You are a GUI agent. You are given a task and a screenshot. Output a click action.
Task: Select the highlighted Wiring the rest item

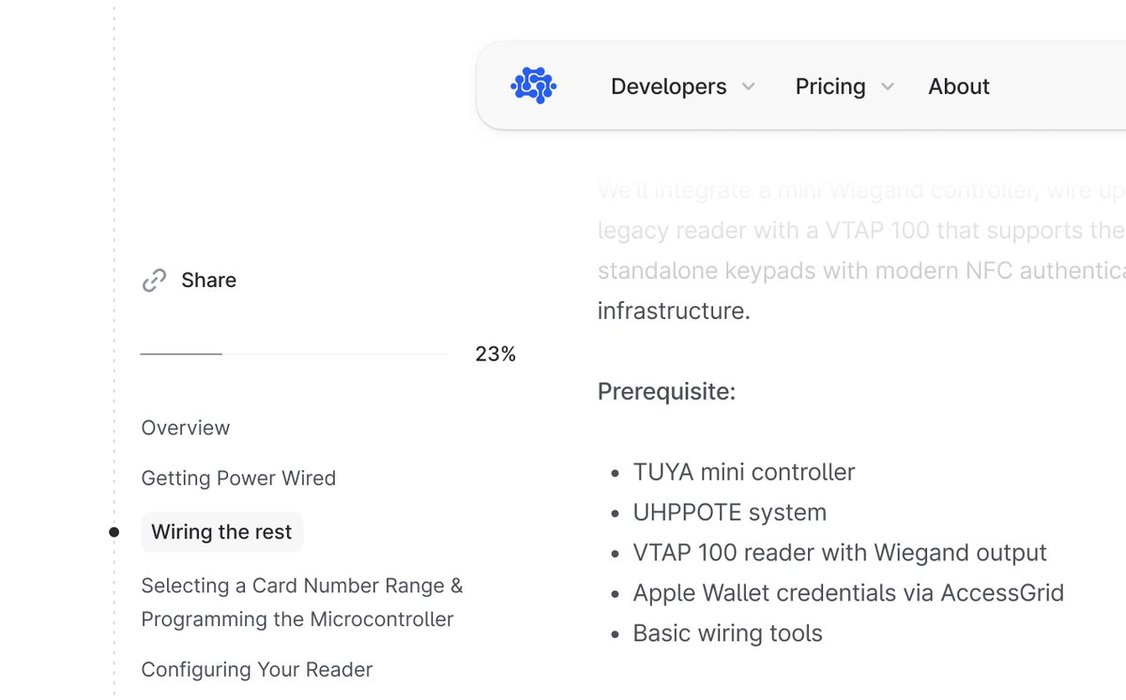click(x=221, y=532)
